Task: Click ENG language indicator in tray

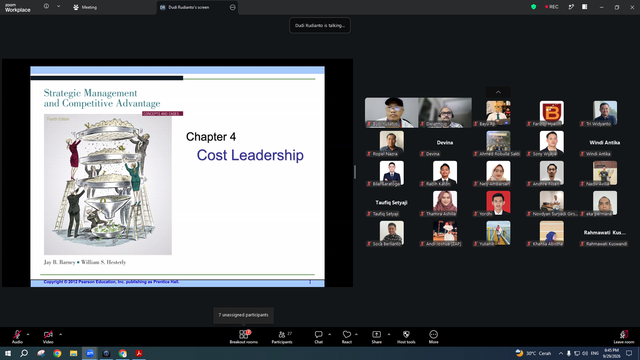Action: coord(595,353)
